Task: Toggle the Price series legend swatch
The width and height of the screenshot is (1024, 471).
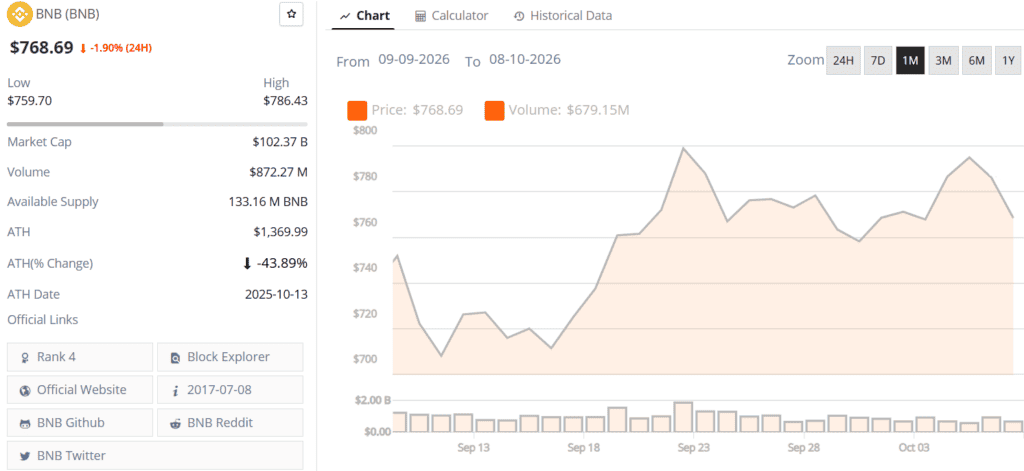Action: tap(357, 110)
